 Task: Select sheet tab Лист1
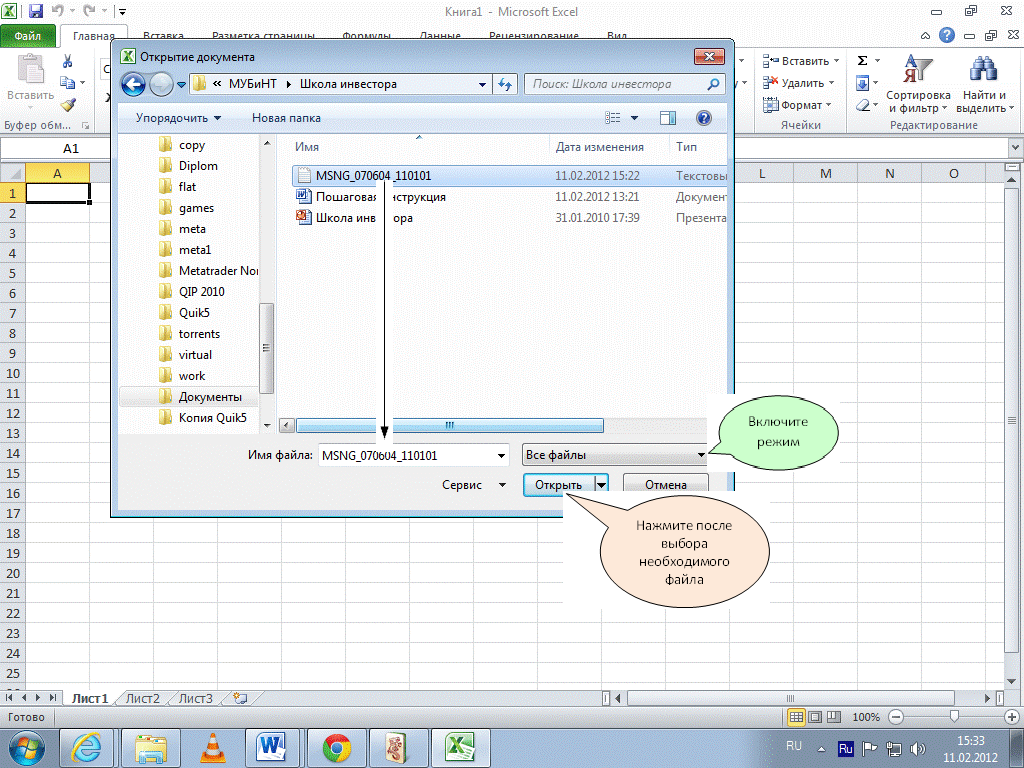89,698
